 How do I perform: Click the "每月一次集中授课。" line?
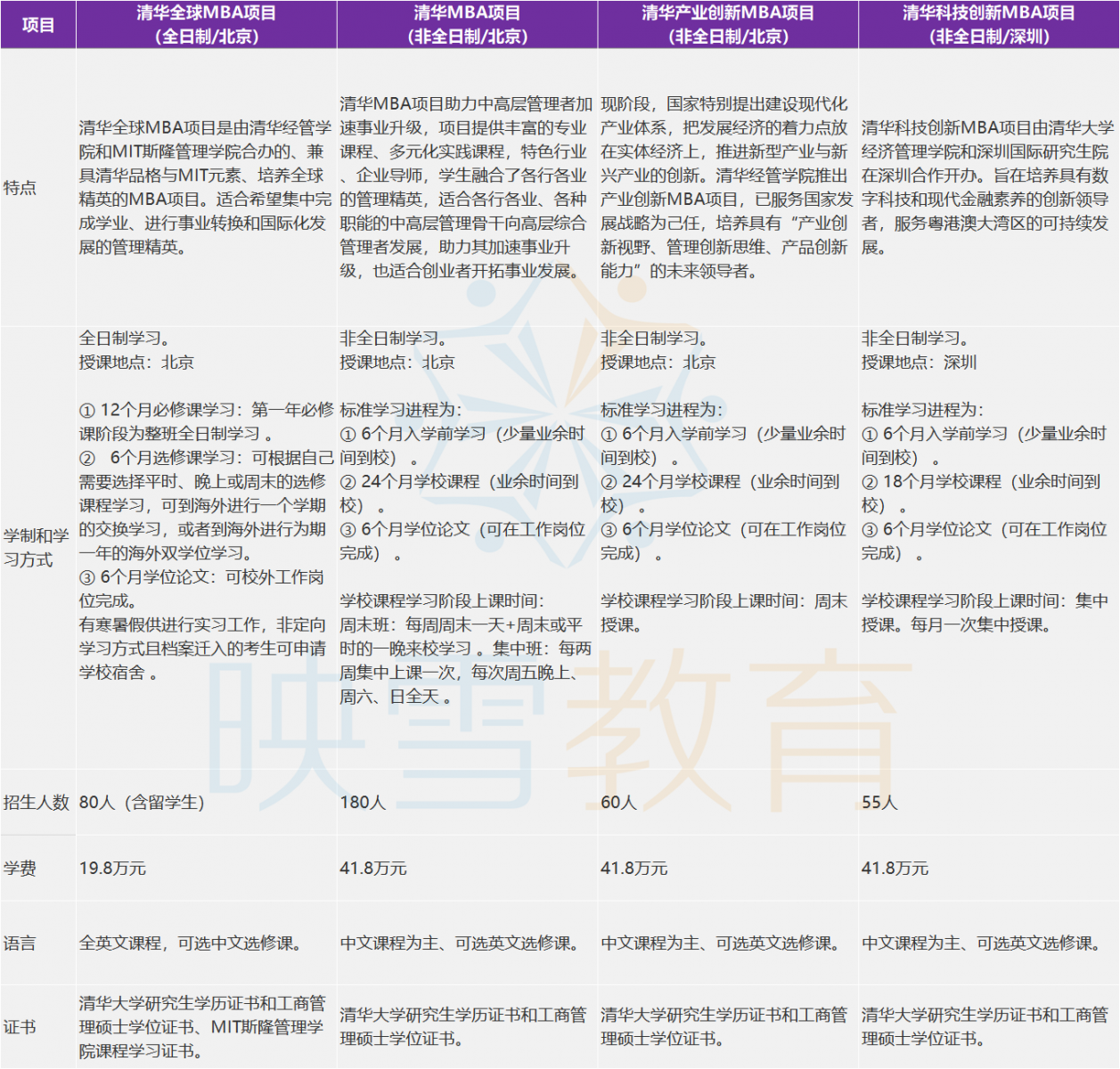click(x=982, y=625)
